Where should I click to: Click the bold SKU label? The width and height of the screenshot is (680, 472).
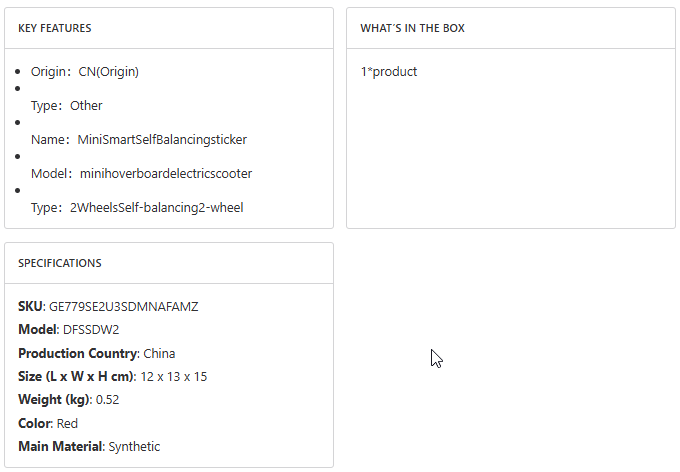point(31,307)
